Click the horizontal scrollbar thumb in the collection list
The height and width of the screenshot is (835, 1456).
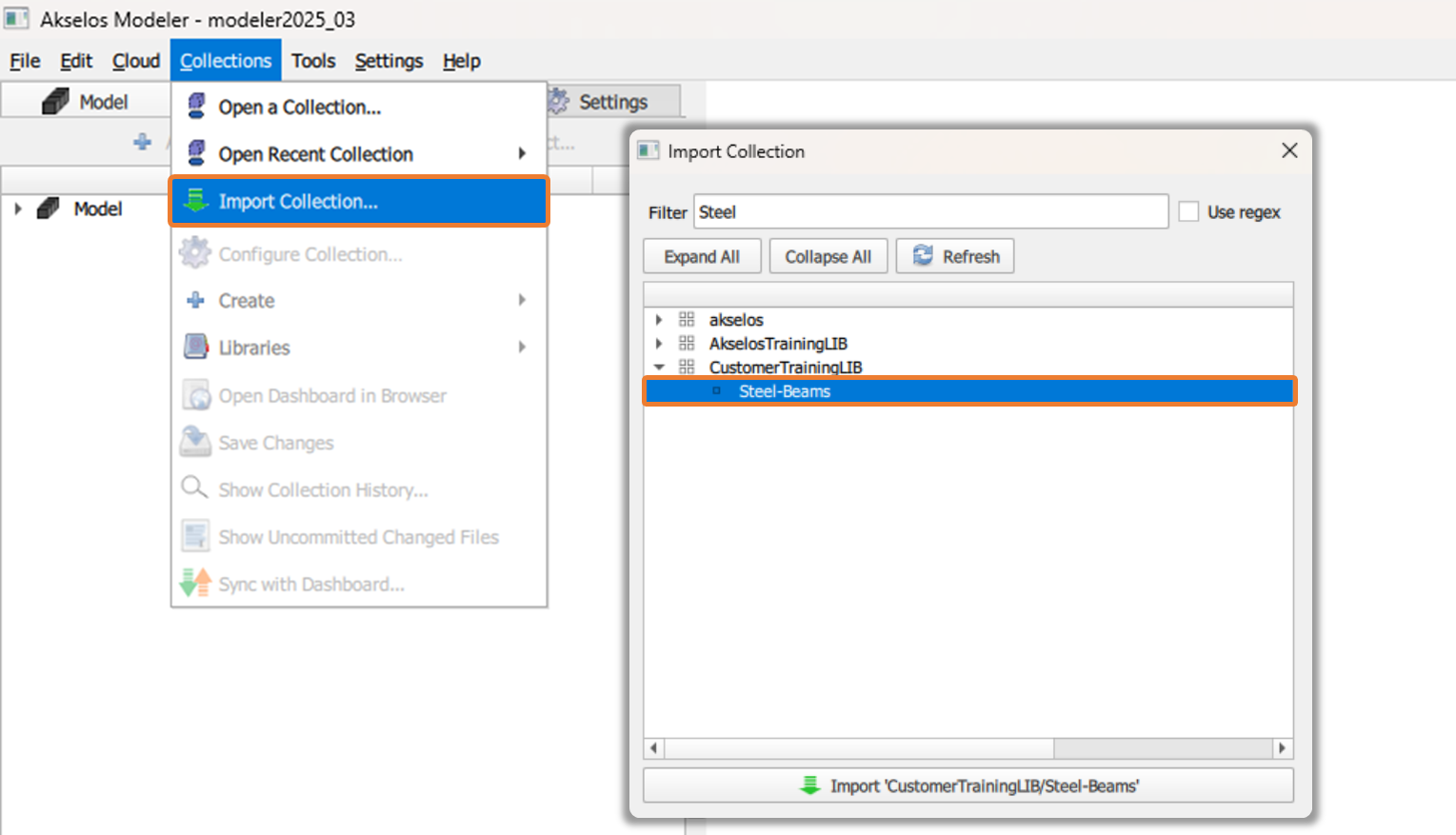(x=859, y=748)
